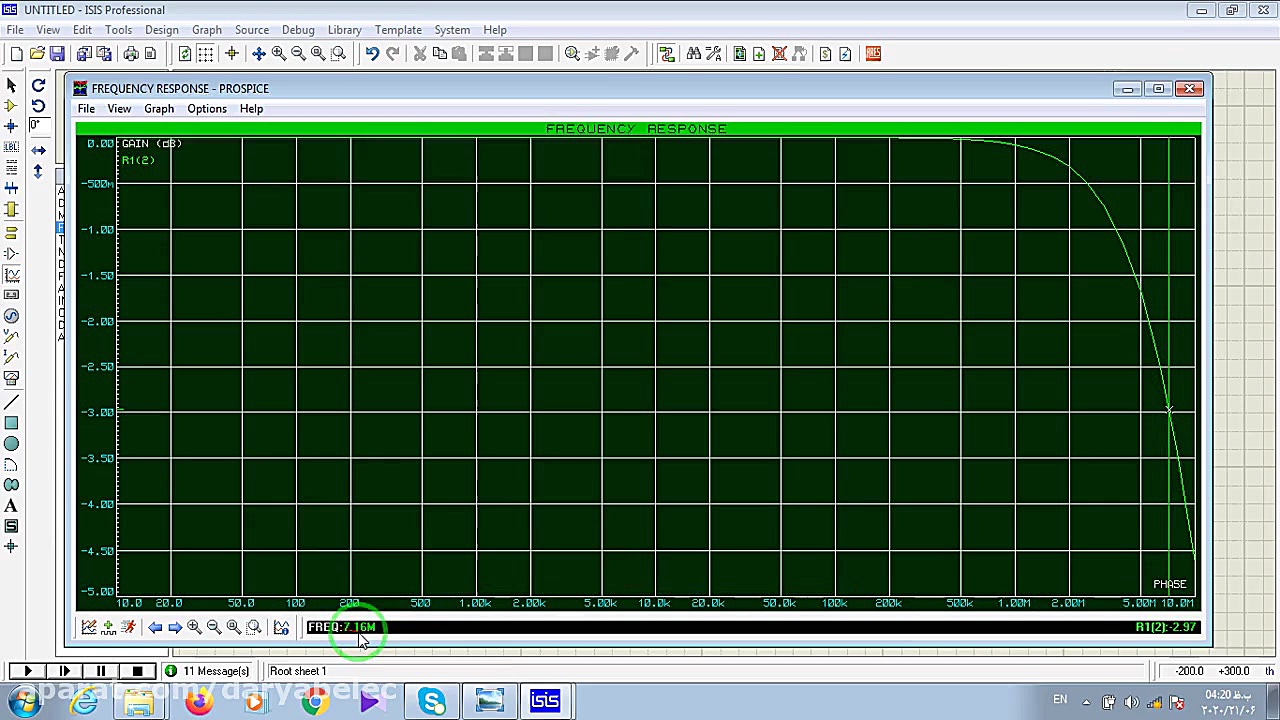Pick the text script 'A' tool
This screenshot has width=1280, height=720.
(11, 506)
